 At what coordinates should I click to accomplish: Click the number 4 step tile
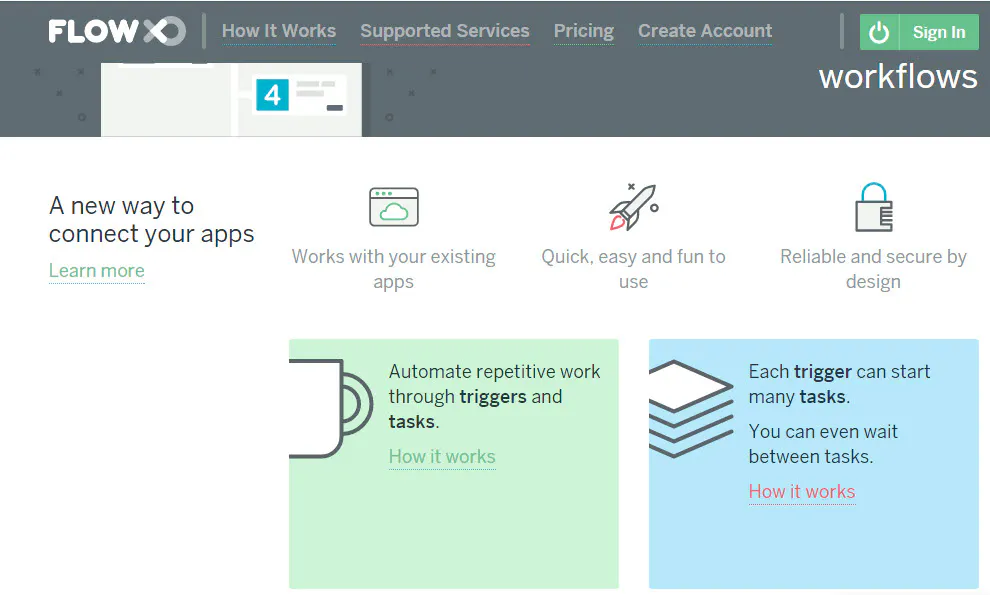click(x=272, y=95)
